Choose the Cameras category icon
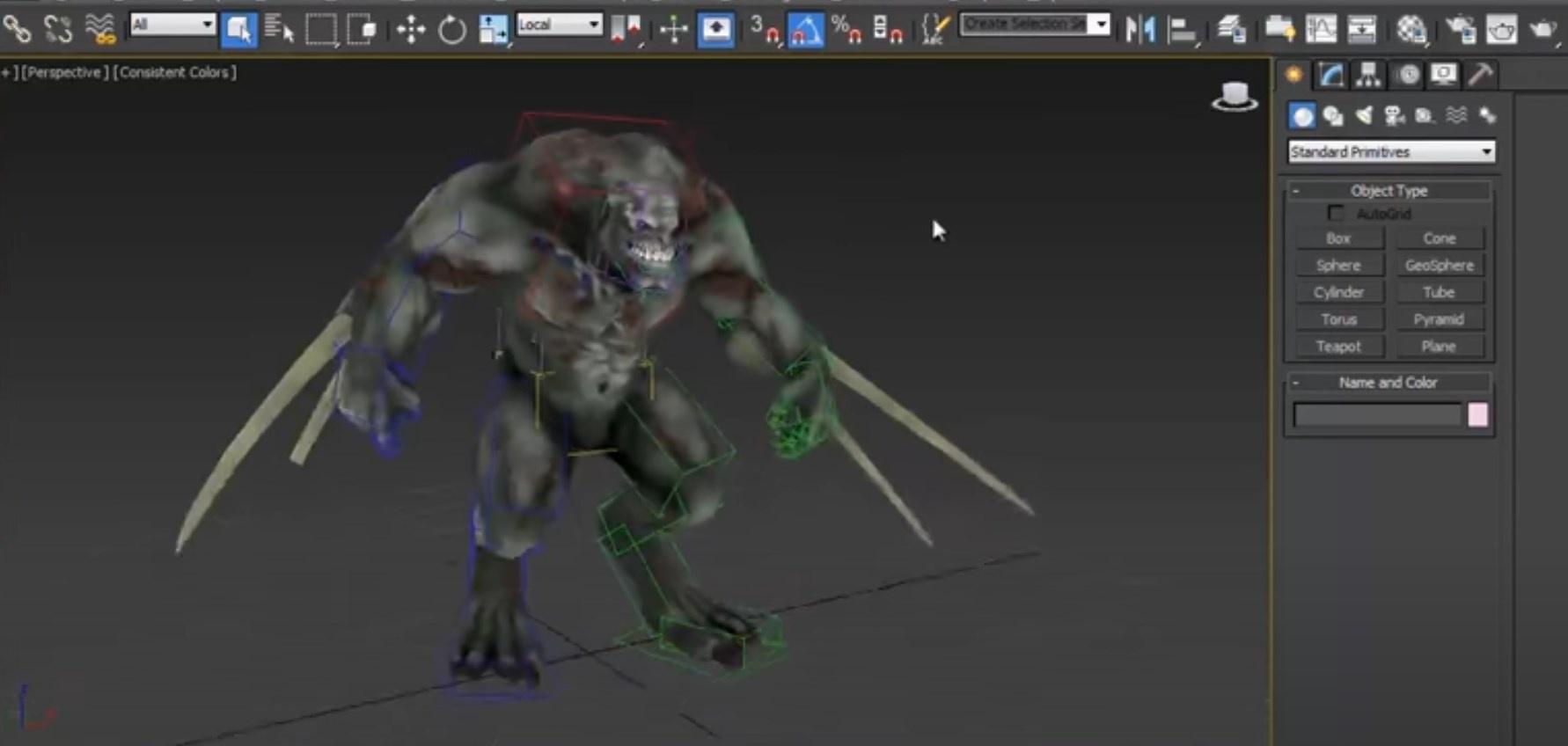1568x746 pixels. 1394,116
